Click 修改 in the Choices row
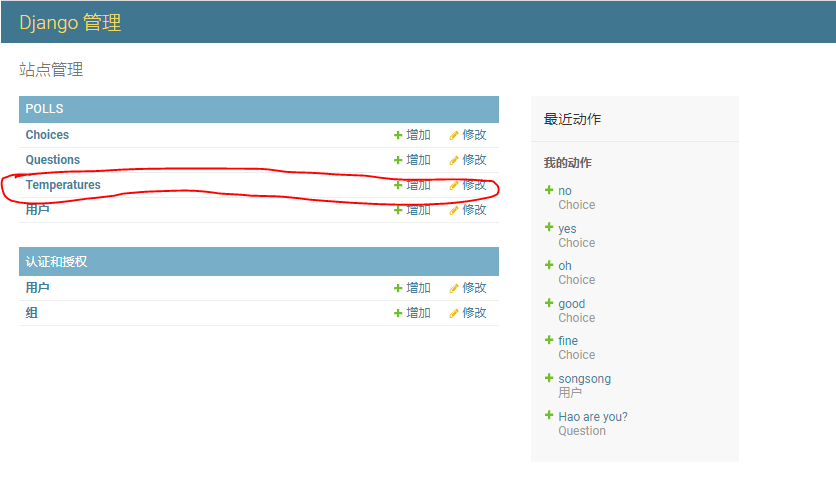This screenshot has width=836, height=500. (x=475, y=135)
